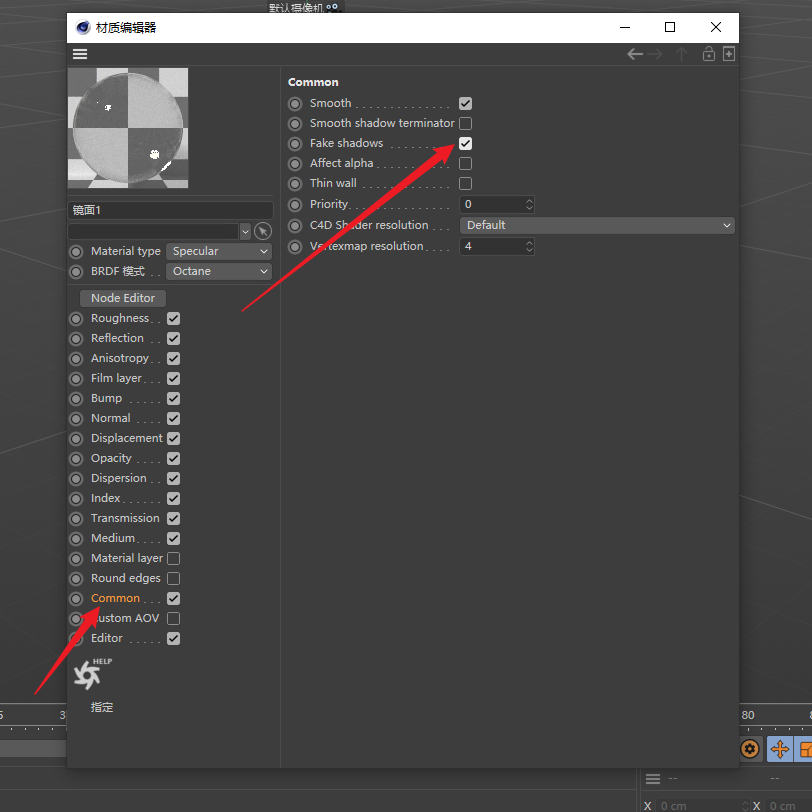Viewport: 812px width, 812px height.
Task: Click the Octane help logo icon
Action: [x=88, y=676]
